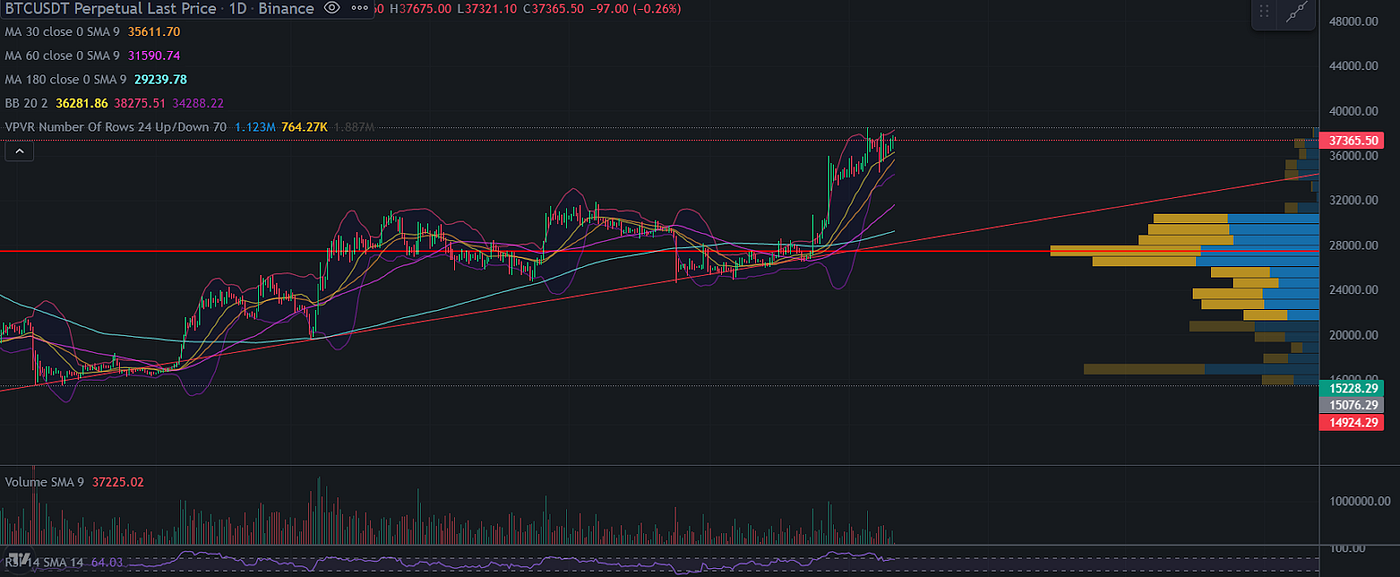Click the BB upper value 38275.51
This screenshot has height=577, width=1400.
pyautogui.click(x=140, y=103)
